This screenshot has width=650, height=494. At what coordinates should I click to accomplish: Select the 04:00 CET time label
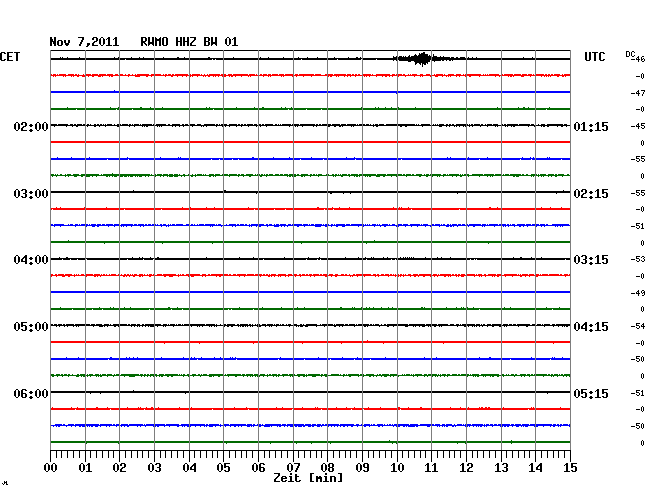point(31,260)
